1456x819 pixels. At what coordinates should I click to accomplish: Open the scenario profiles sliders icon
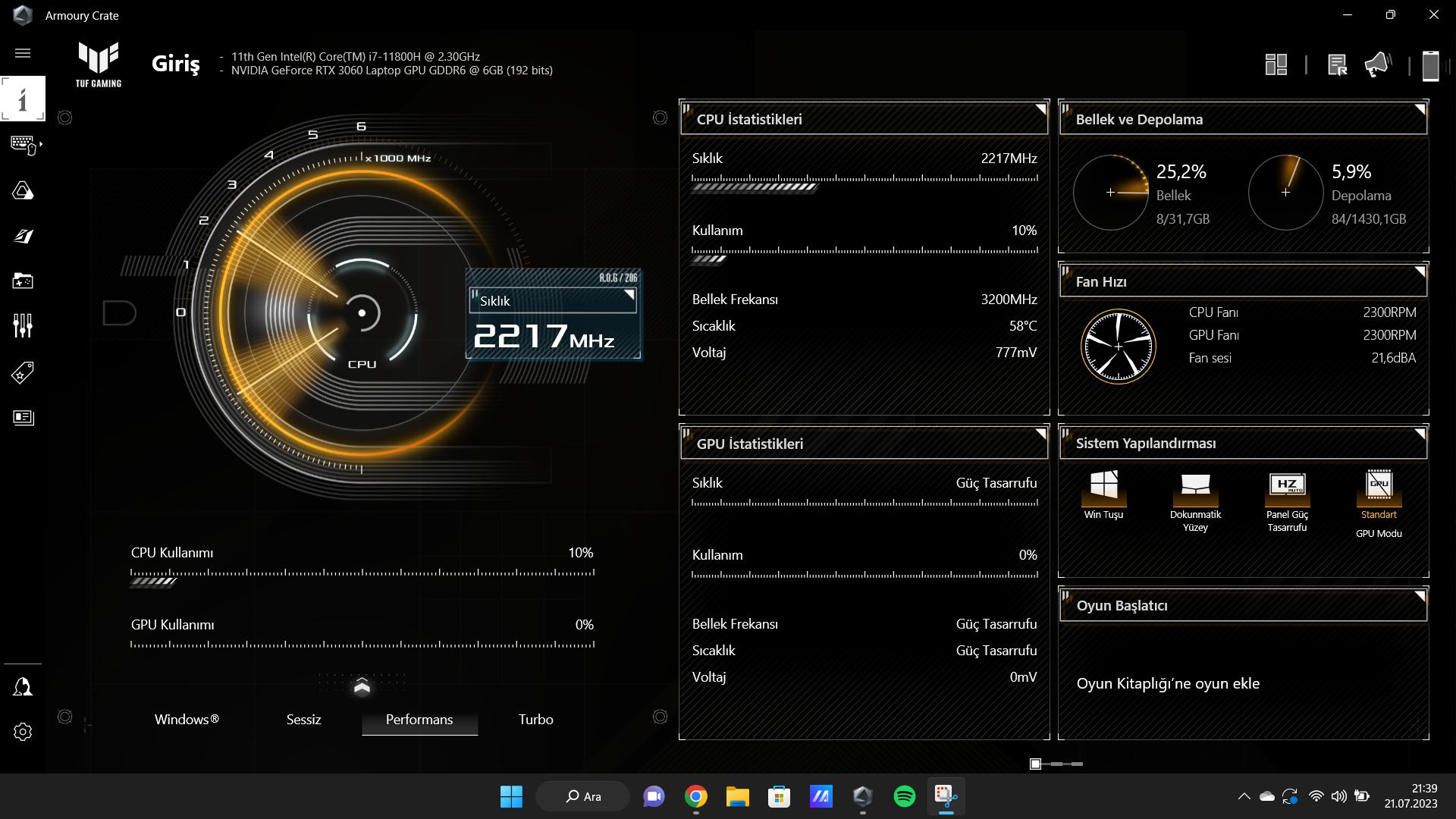coord(23,326)
